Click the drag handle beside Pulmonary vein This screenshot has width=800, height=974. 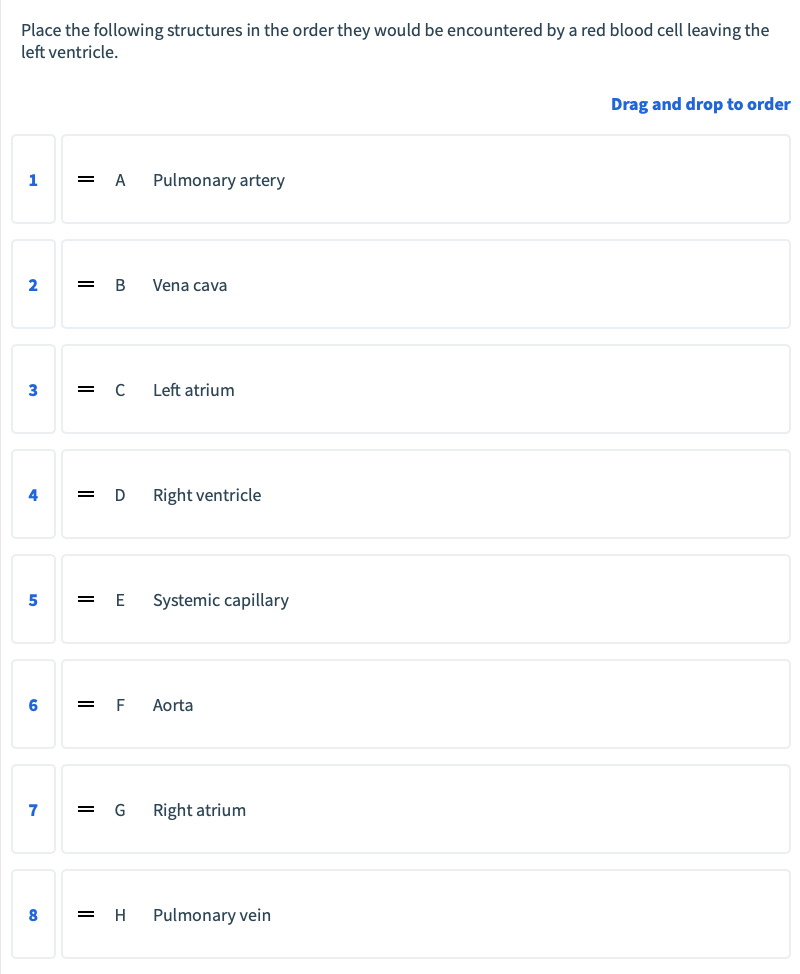pyautogui.click(x=86, y=914)
